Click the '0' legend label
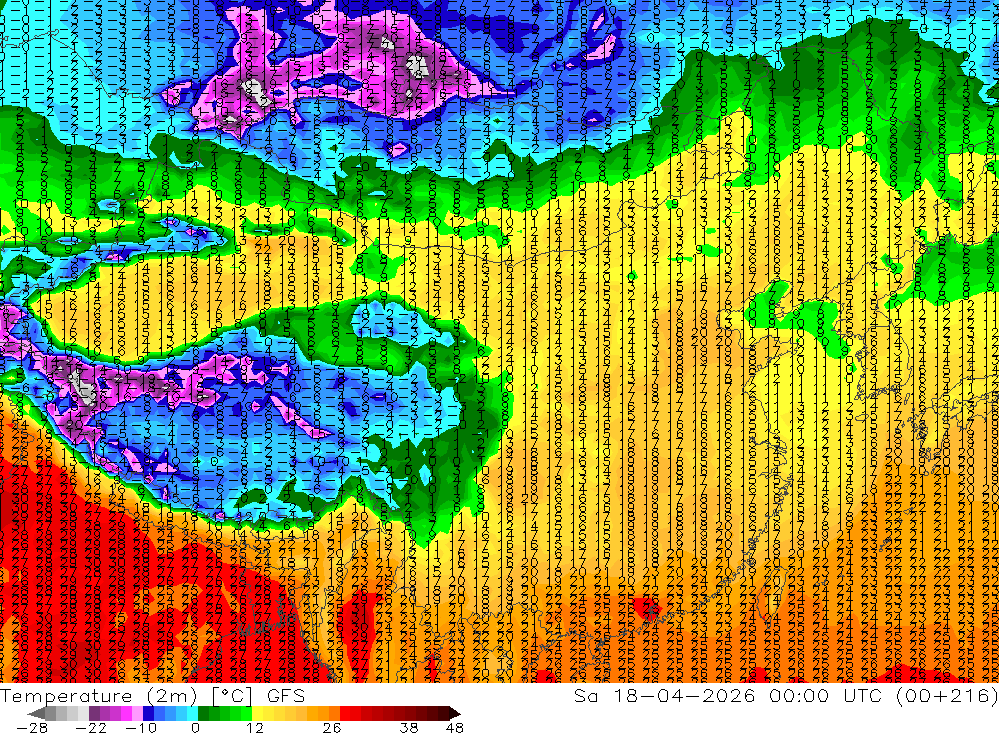This screenshot has width=1000, height=733. click(195, 728)
